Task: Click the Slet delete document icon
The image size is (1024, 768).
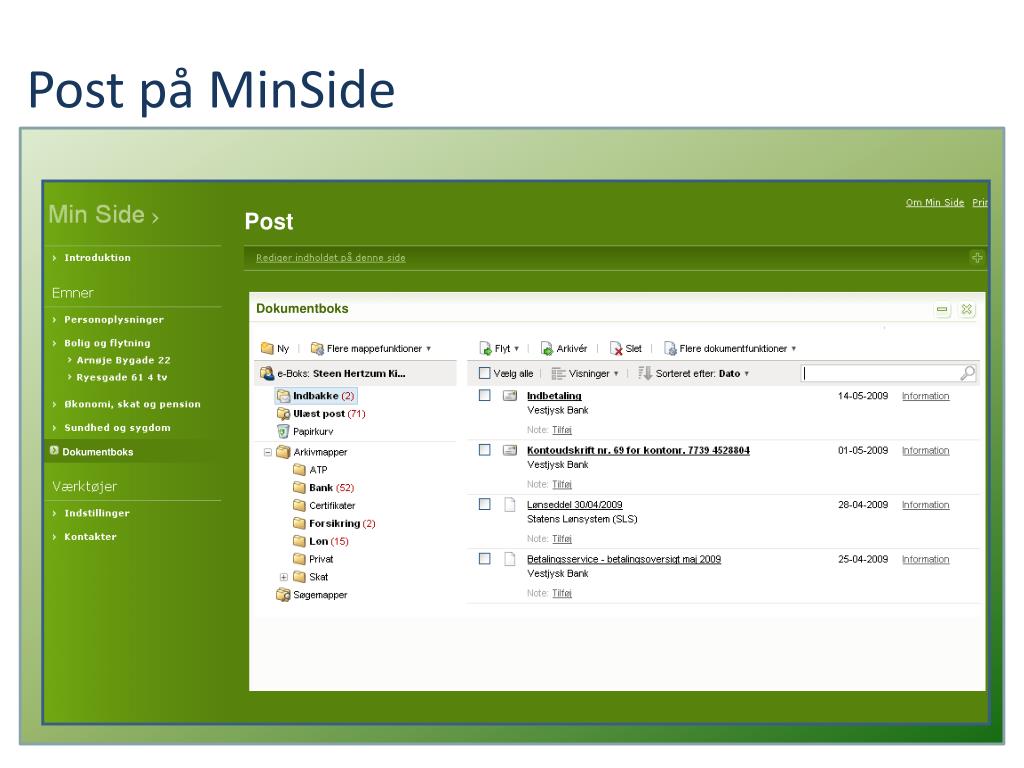Action: tap(616, 348)
